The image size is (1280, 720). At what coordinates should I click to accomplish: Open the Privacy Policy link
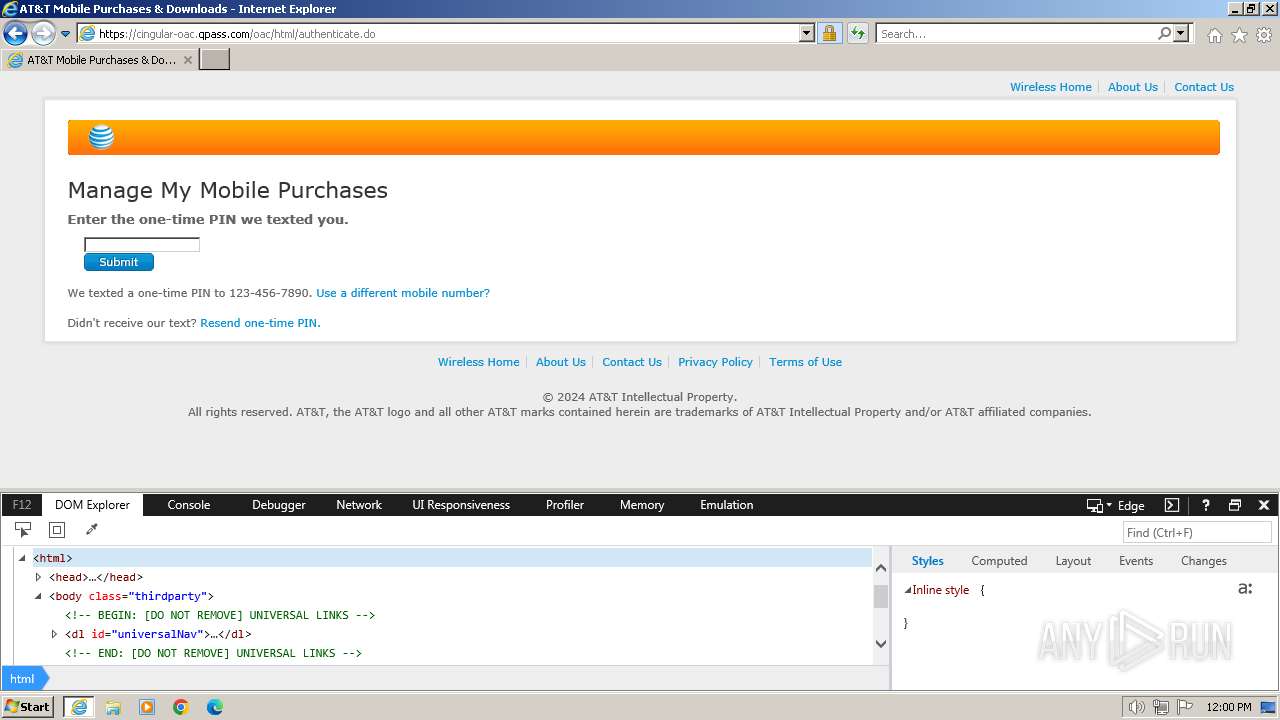pyautogui.click(x=715, y=362)
